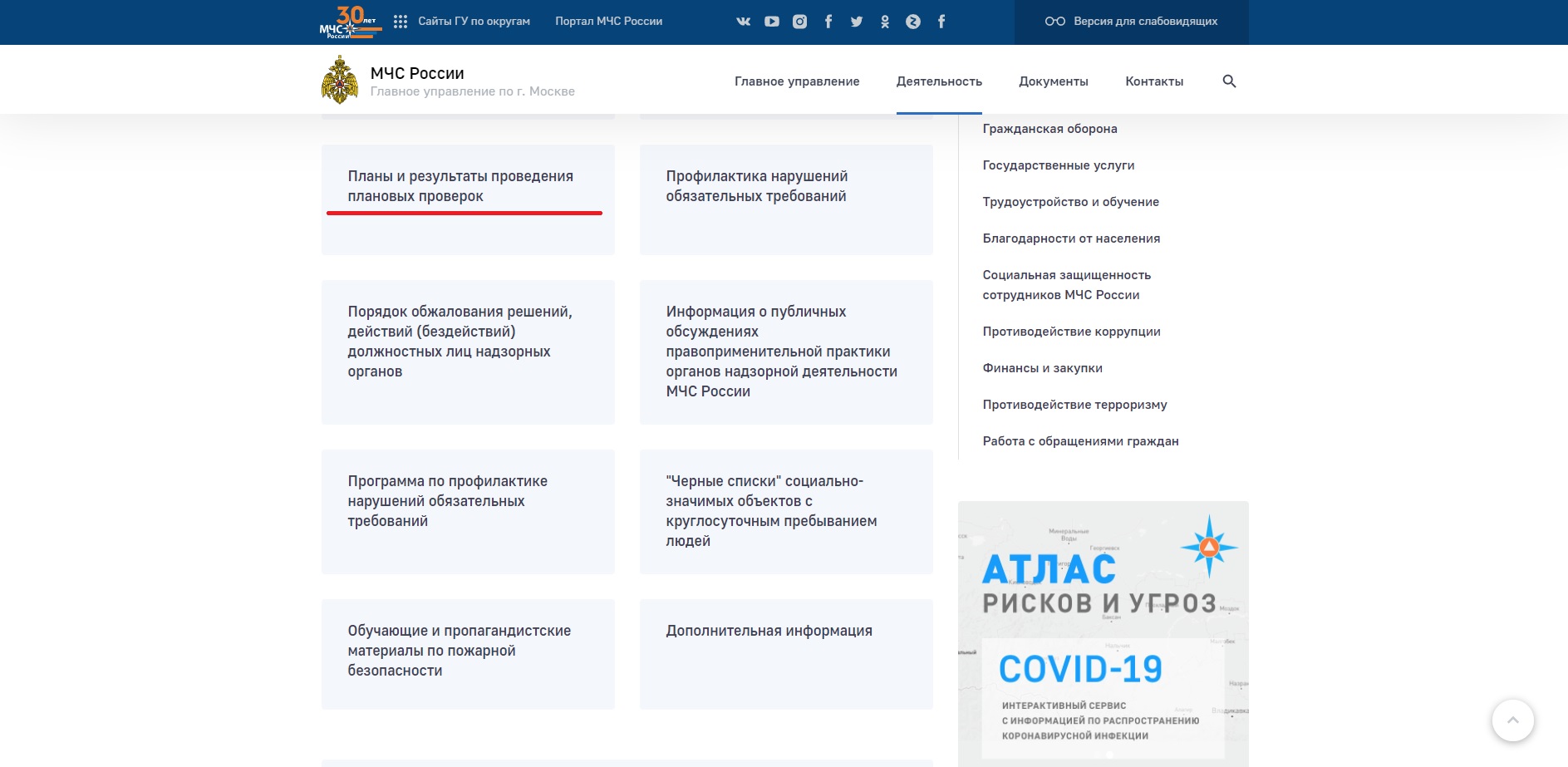Image resolution: width=1568 pixels, height=767 pixels.
Task: Select Работа с обращениями граждан
Action: [x=1080, y=441]
